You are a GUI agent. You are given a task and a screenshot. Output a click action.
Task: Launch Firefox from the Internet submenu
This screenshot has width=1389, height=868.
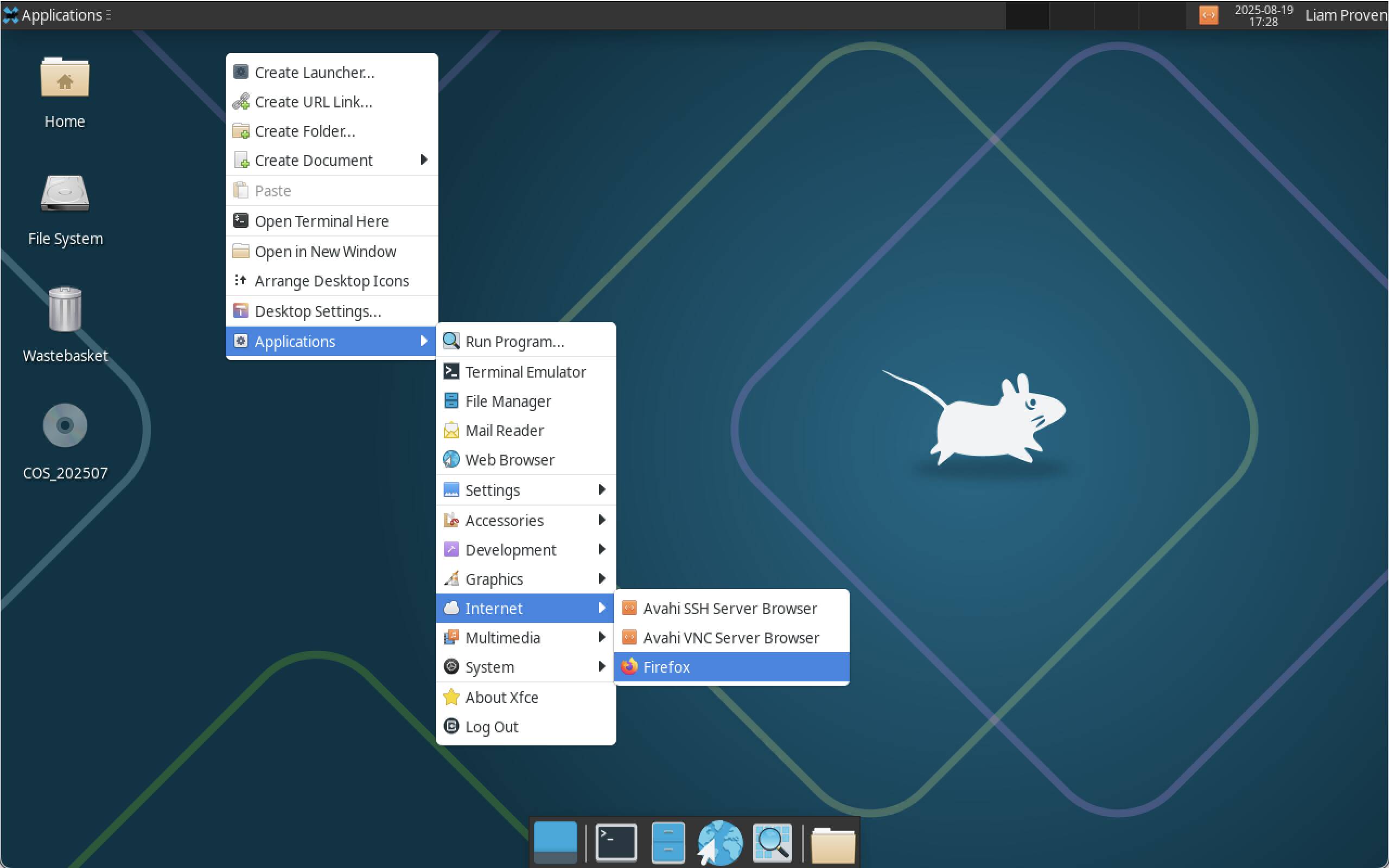[666, 667]
